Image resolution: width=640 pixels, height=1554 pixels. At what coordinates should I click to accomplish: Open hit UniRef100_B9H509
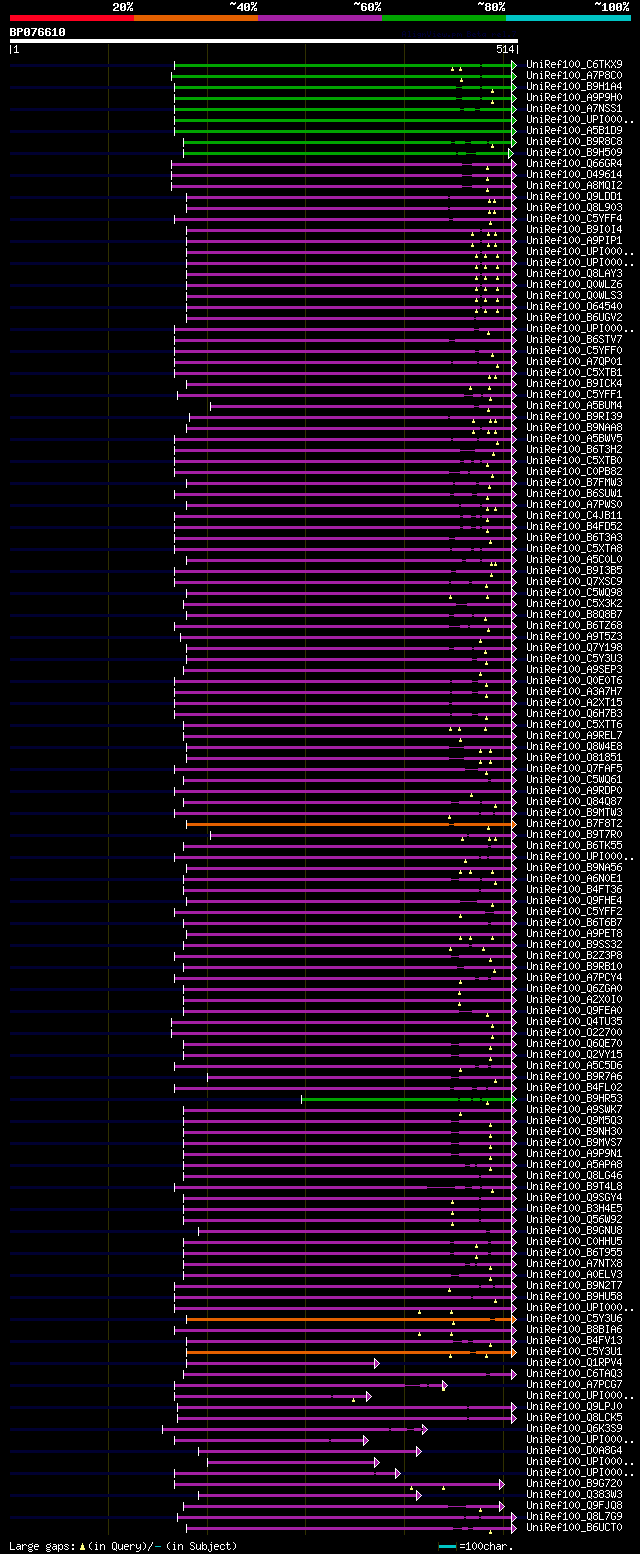pos(574,152)
